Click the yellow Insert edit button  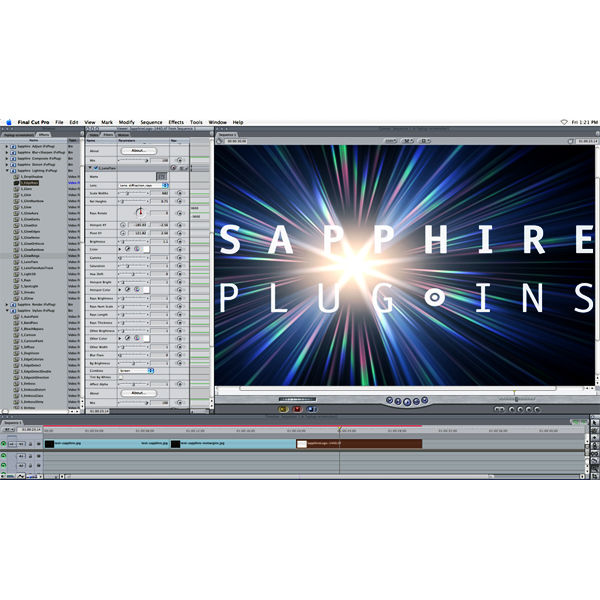tap(284, 409)
